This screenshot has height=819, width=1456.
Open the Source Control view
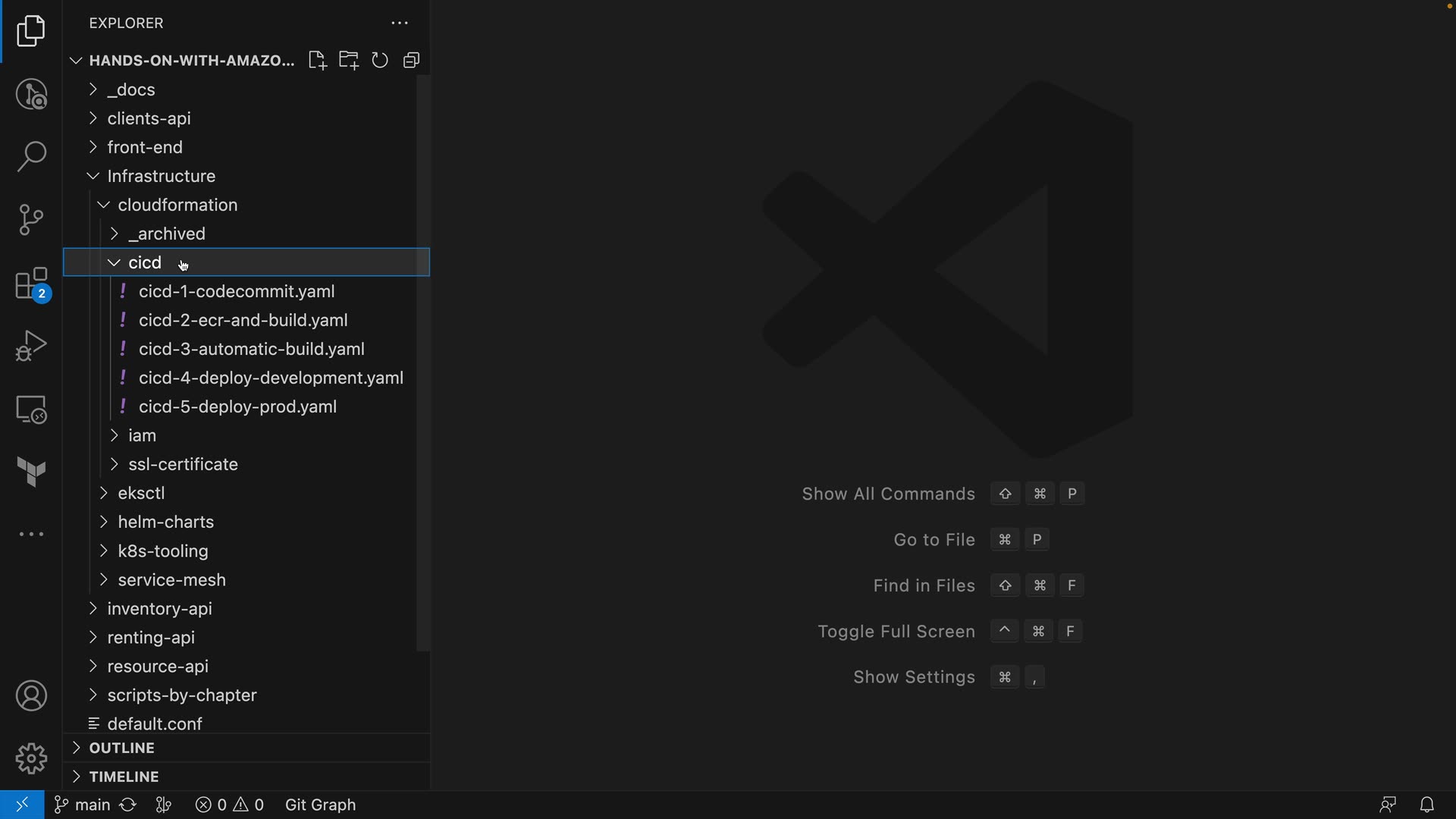[31, 220]
